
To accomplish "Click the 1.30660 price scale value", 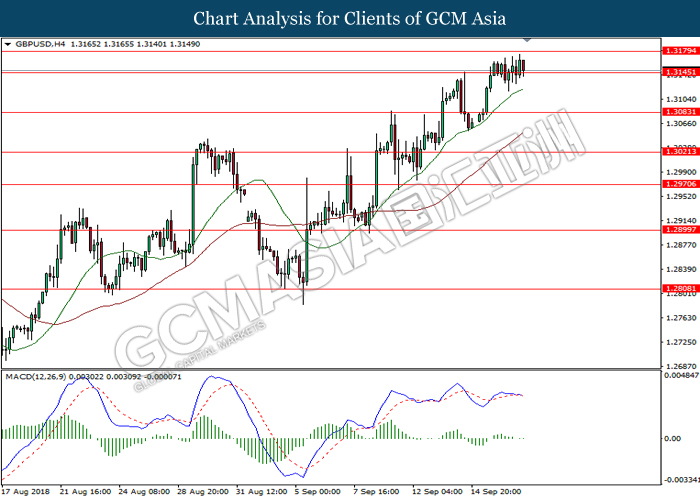I will [681, 123].
